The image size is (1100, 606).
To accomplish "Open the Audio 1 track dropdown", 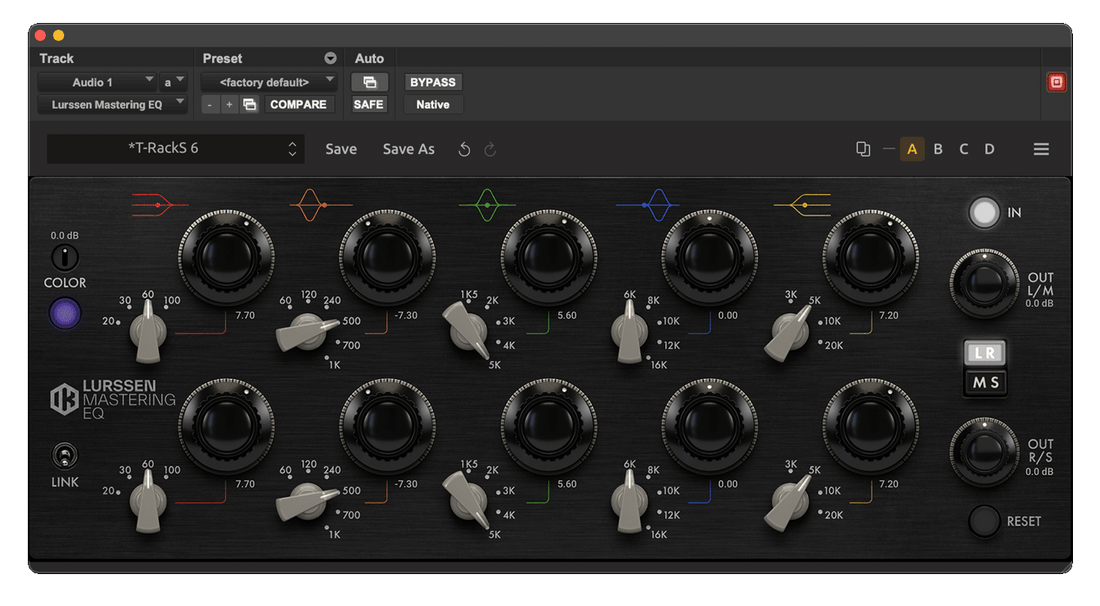I will click(x=96, y=82).
